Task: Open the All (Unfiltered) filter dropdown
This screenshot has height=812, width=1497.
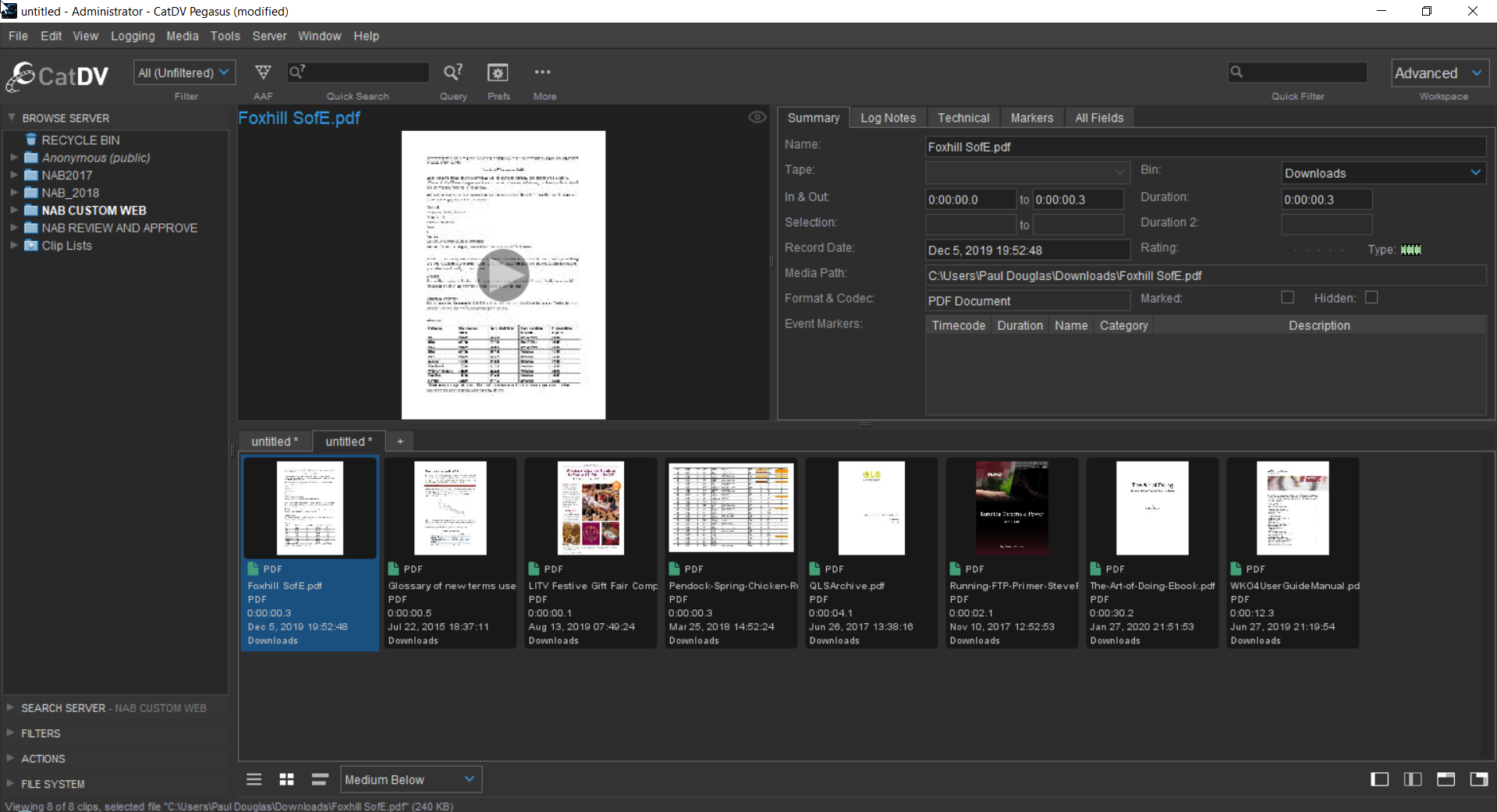Action: click(x=184, y=73)
